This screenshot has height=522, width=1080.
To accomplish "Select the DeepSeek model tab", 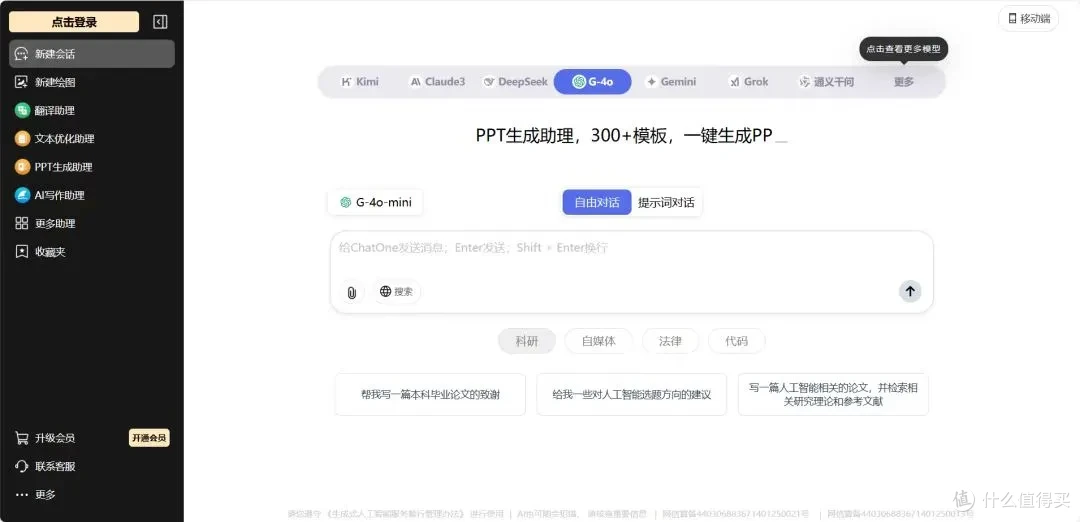I will [x=515, y=81].
